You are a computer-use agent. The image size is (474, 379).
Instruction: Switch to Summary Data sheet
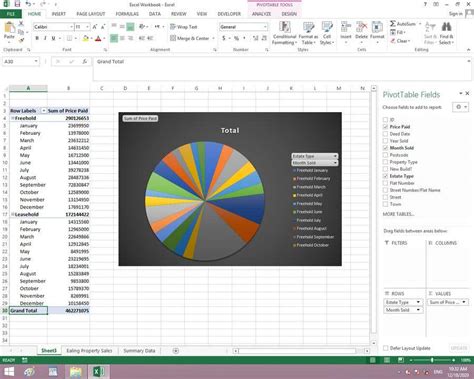coord(139,351)
